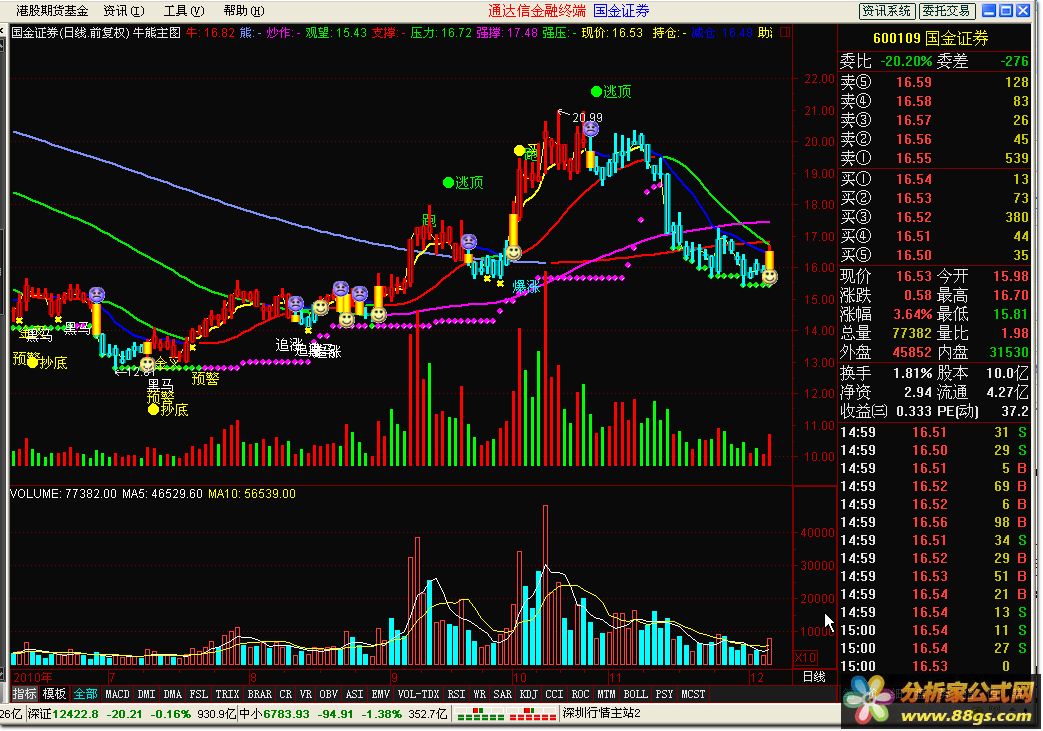The image size is (1043, 731).
Task: Switch to the DMA indicator
Action: 172,694
